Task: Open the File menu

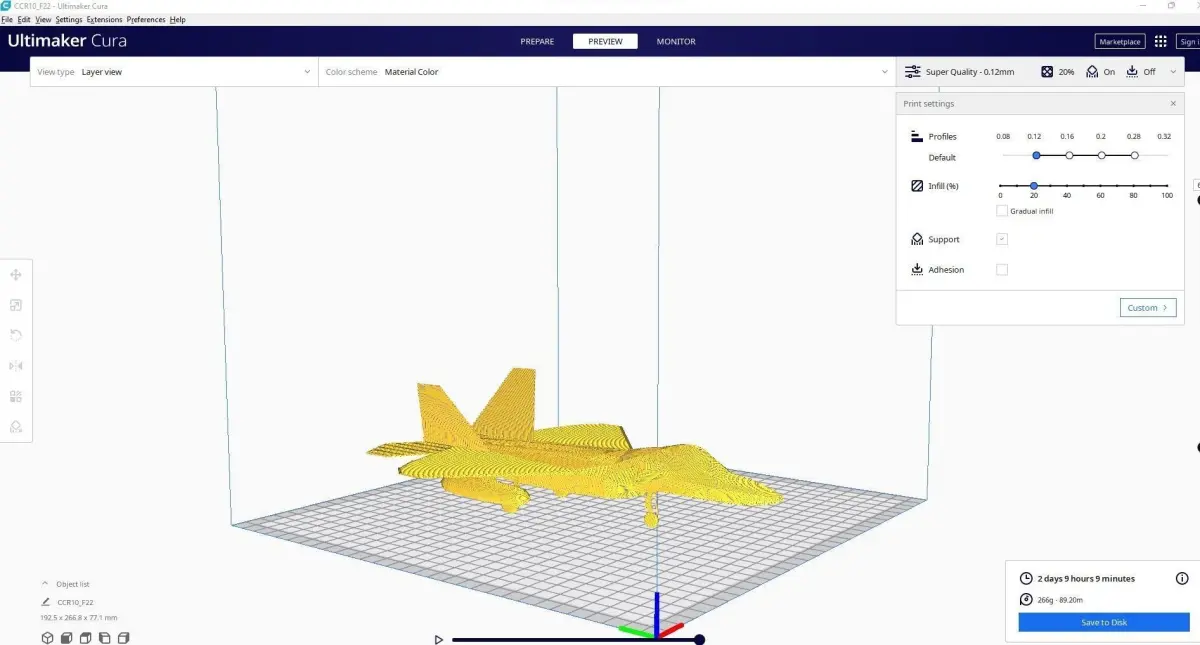Action: click(7, 20)
